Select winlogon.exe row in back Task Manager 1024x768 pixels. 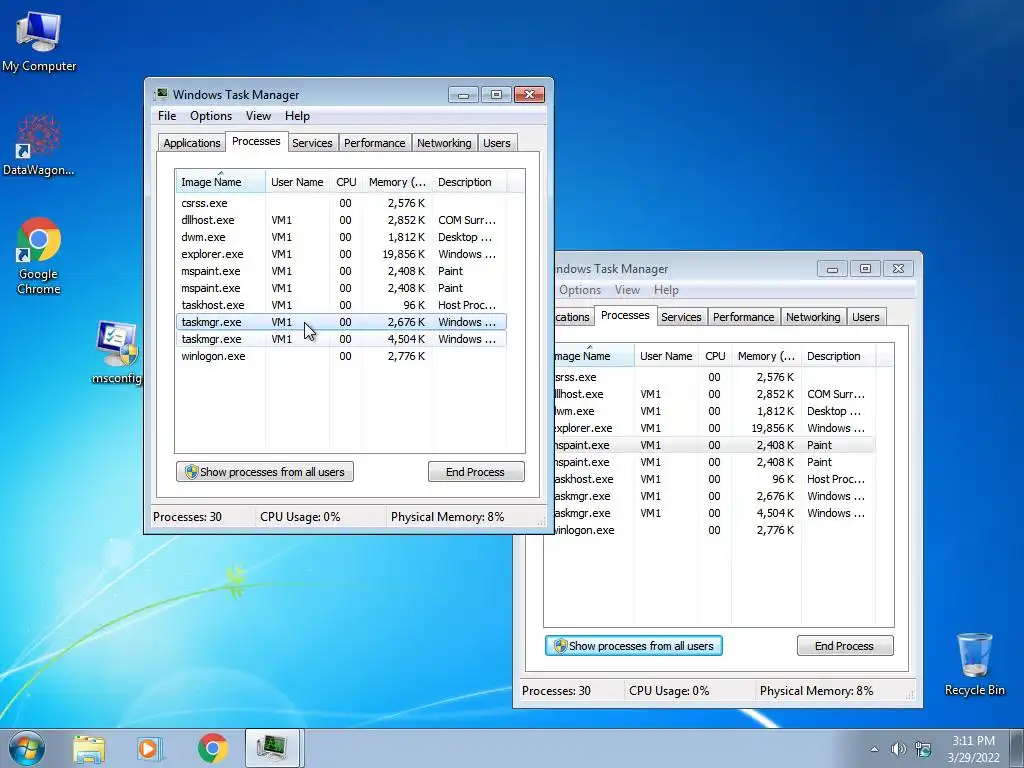click(713, 530)
